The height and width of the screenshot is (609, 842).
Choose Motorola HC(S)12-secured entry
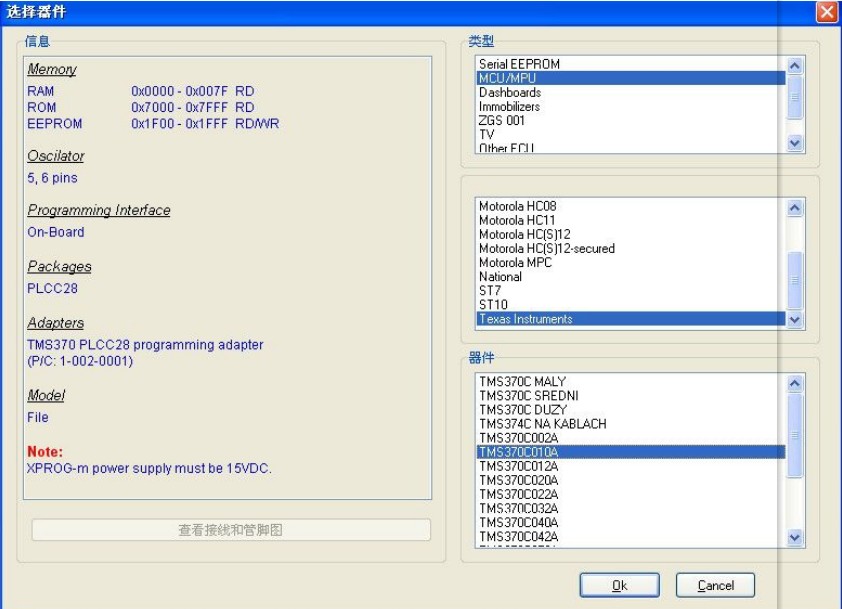pyautogui.click(x=630, y=248)
